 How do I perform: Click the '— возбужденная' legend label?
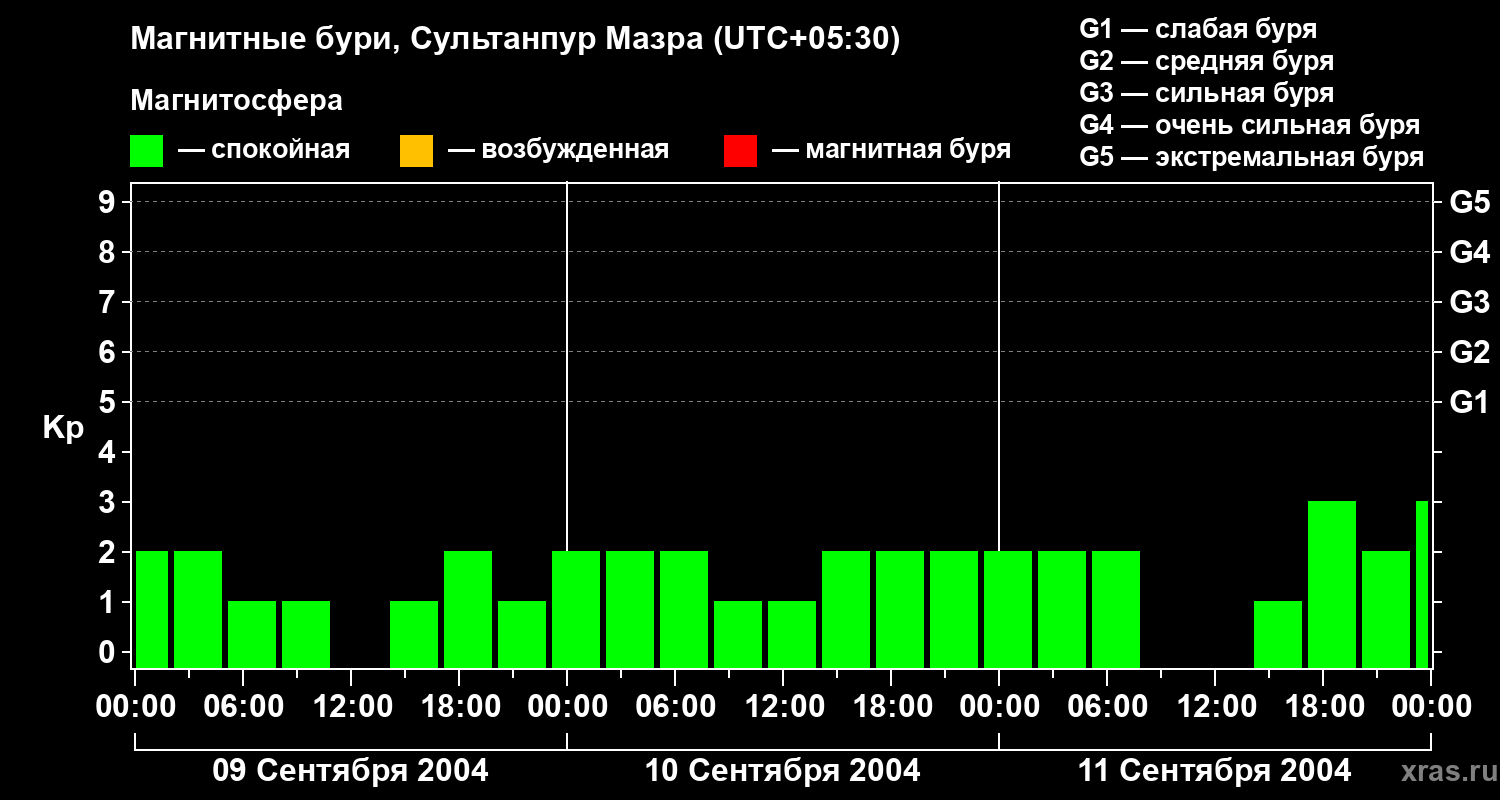pos(559,150)
